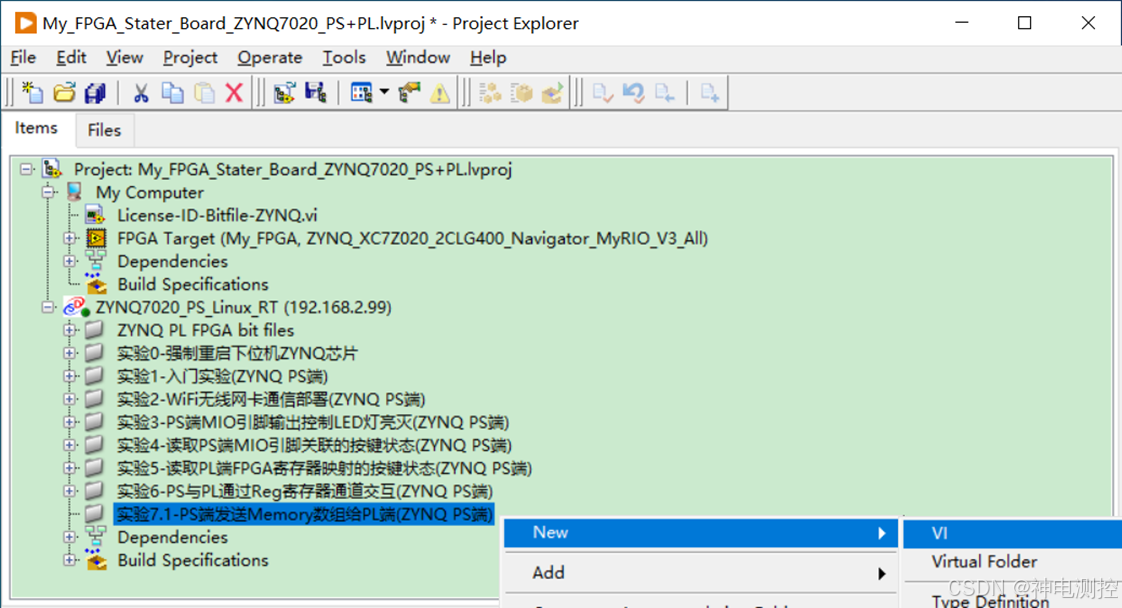Click the ZYNQ7020_PS_Linux_RT target status icon
1122x608 pixels.
tap(76, 308)
